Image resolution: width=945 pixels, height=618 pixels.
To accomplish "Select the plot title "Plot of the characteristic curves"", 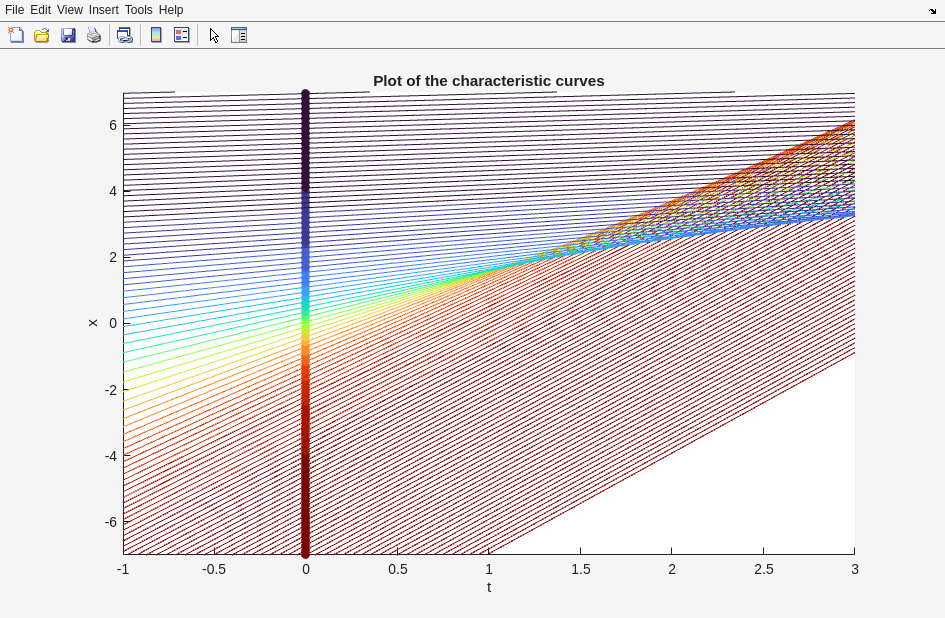I will (488, 81).
